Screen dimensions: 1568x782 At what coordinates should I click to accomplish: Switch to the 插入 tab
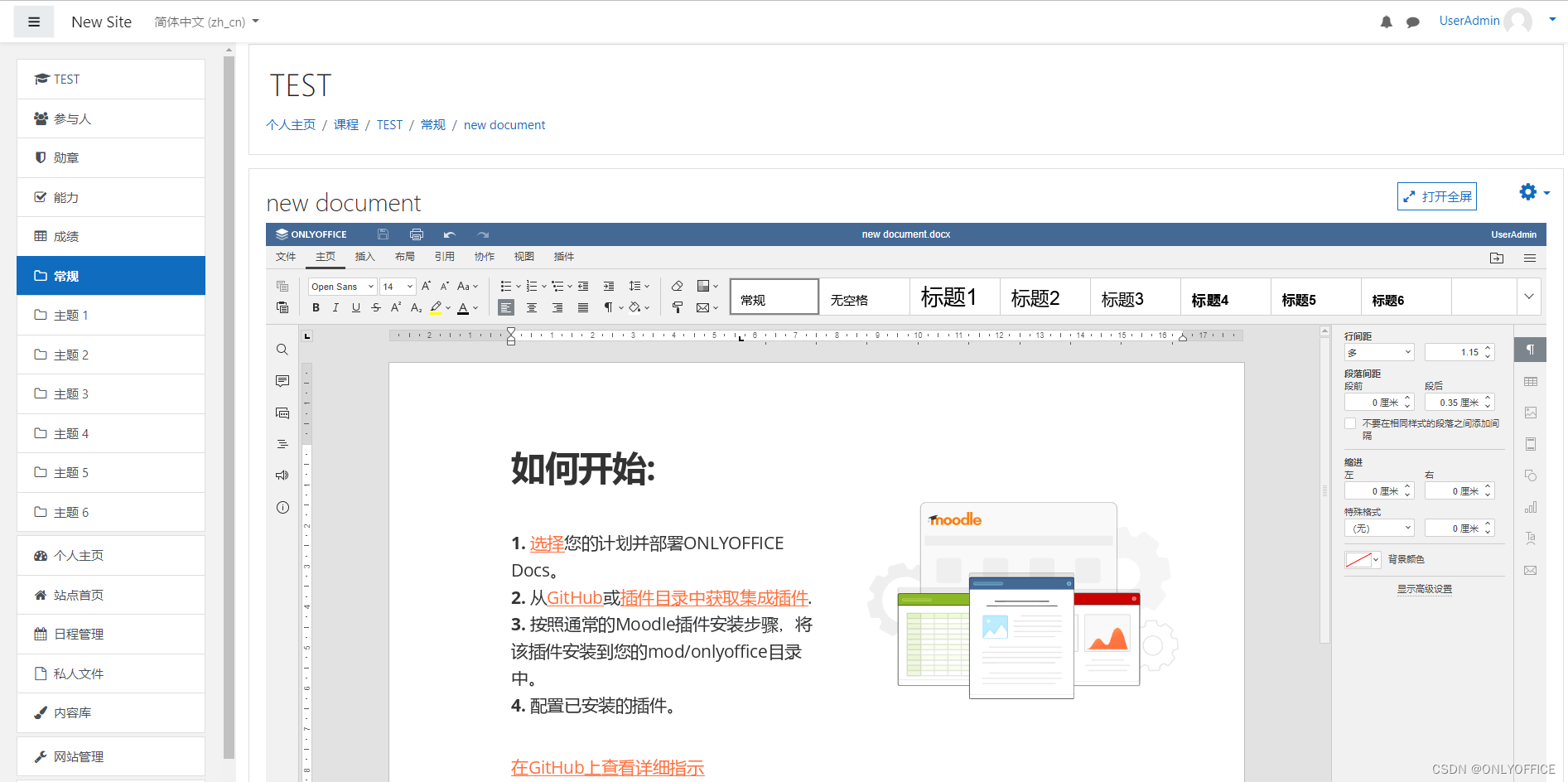pyautogui.click(x=365, y=257)
